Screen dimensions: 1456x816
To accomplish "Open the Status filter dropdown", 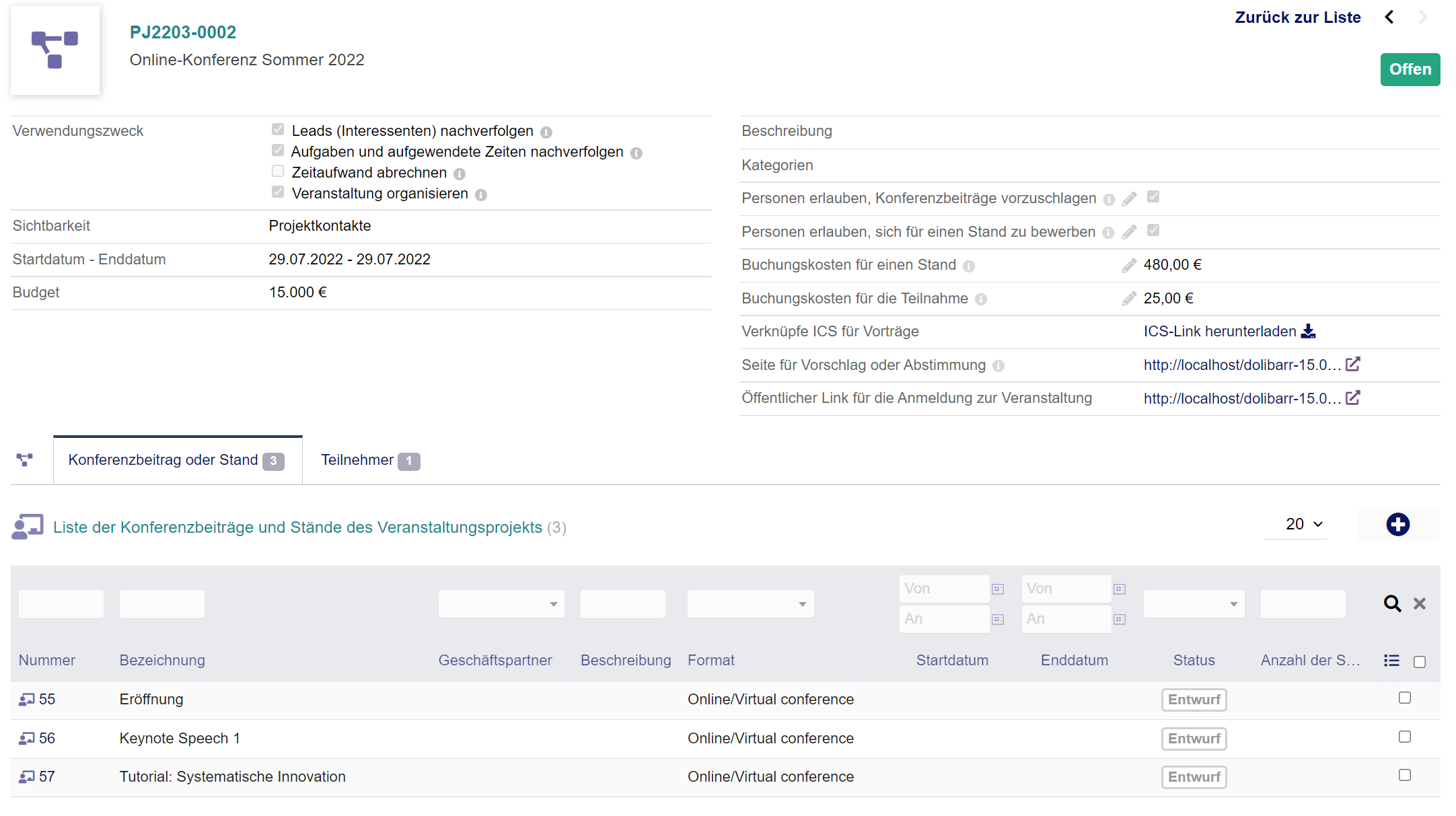I will coord(1194,604).
